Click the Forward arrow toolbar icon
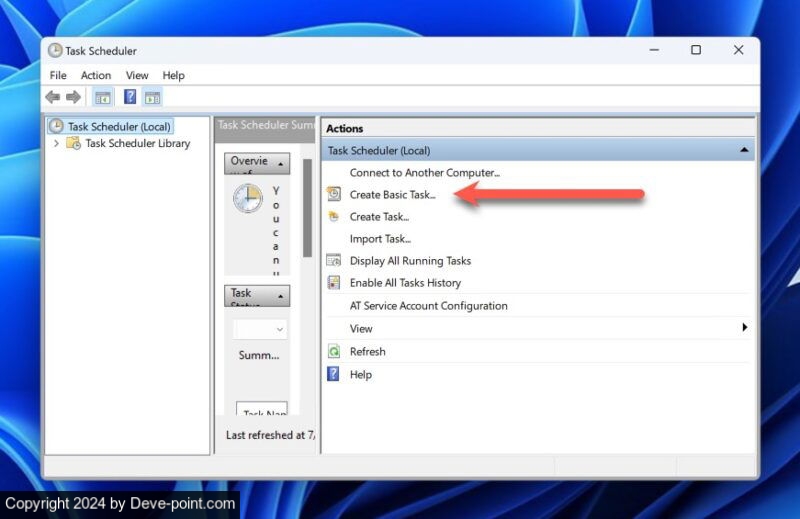800x519 pixels. tap(73, 97)
